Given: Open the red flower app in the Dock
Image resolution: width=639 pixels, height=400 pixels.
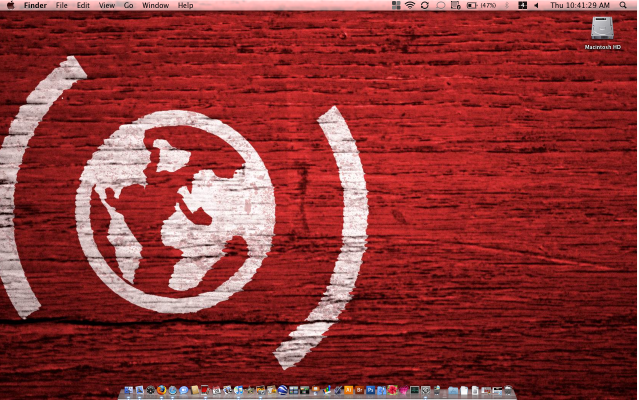Looking at the screenshot, I should pyautogui.click(x=392, y=390).
